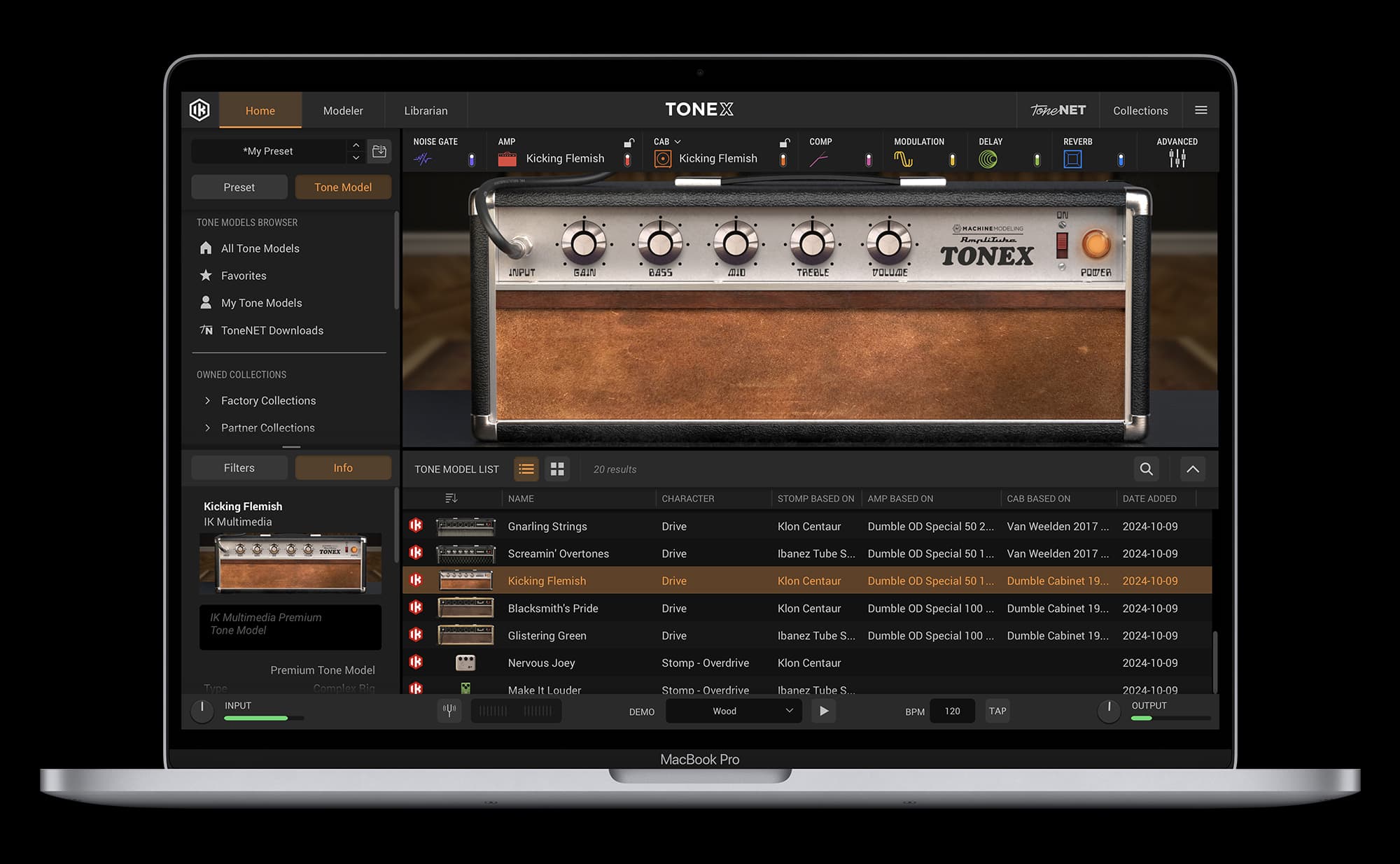The height and width of the screenshot is (864, 1400).
Task: Open the Delay effect icon
Action: pos(988,158)
